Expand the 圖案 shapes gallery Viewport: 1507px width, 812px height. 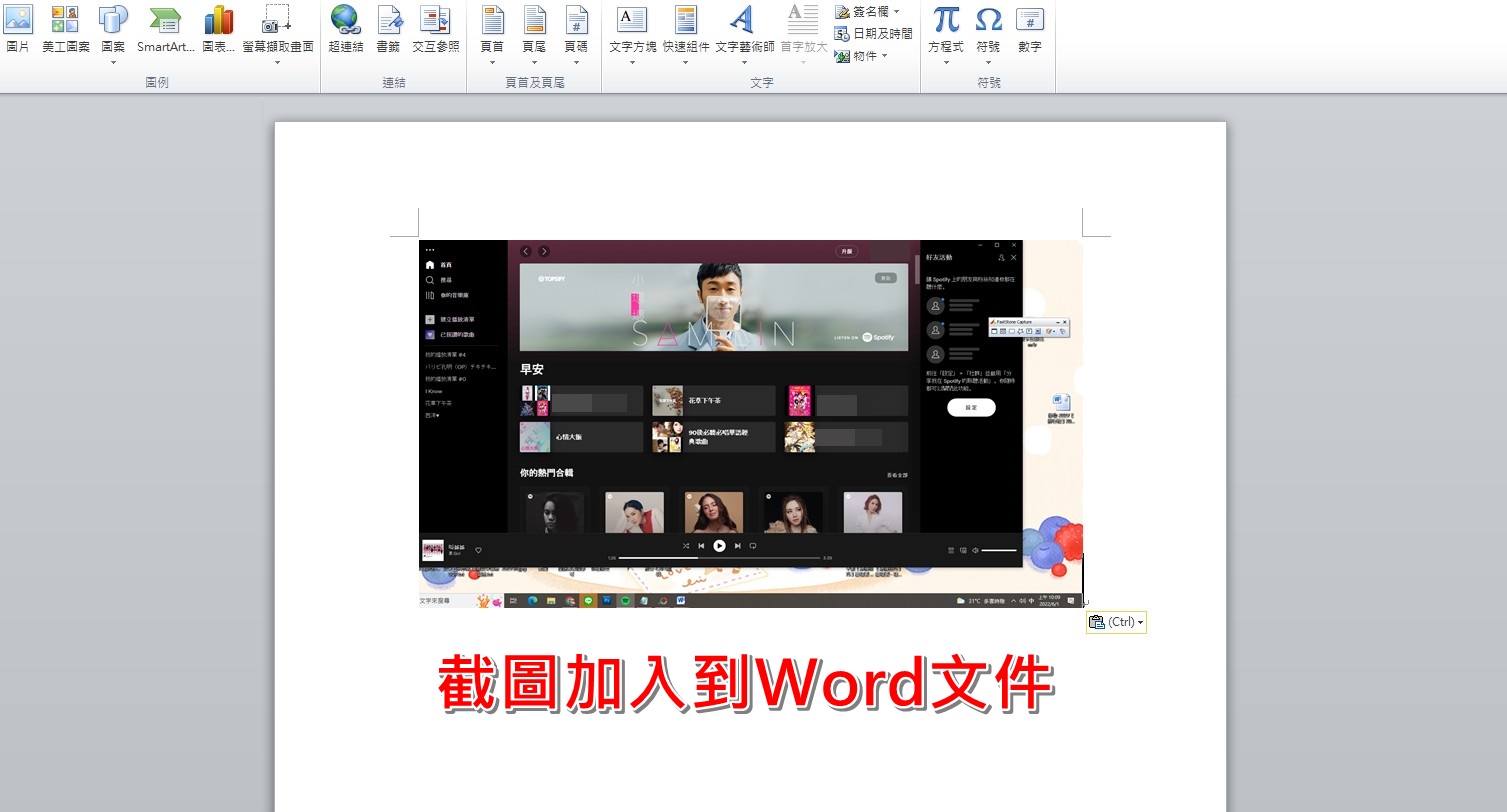coord(113,34)
